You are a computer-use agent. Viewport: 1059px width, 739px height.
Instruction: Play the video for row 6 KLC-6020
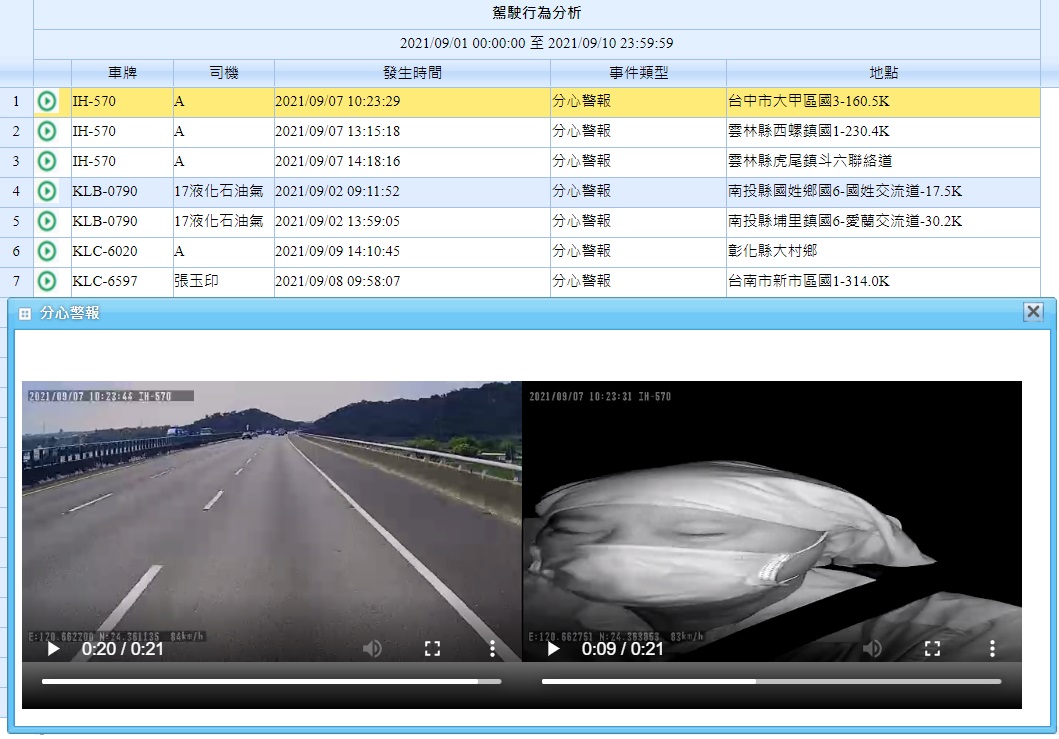[x=47, y=251]
